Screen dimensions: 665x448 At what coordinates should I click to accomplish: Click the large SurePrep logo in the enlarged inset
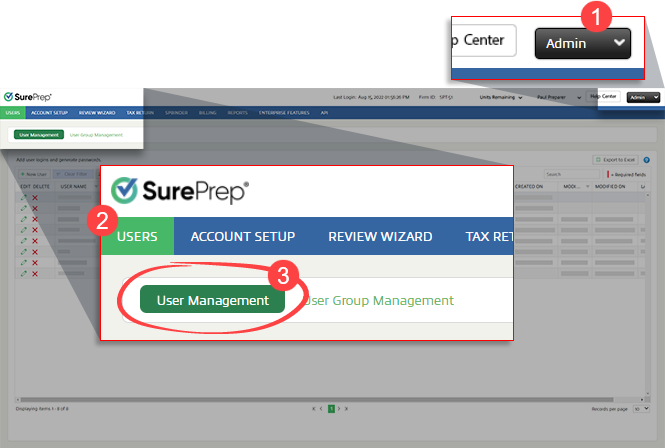tap(180, 191)
